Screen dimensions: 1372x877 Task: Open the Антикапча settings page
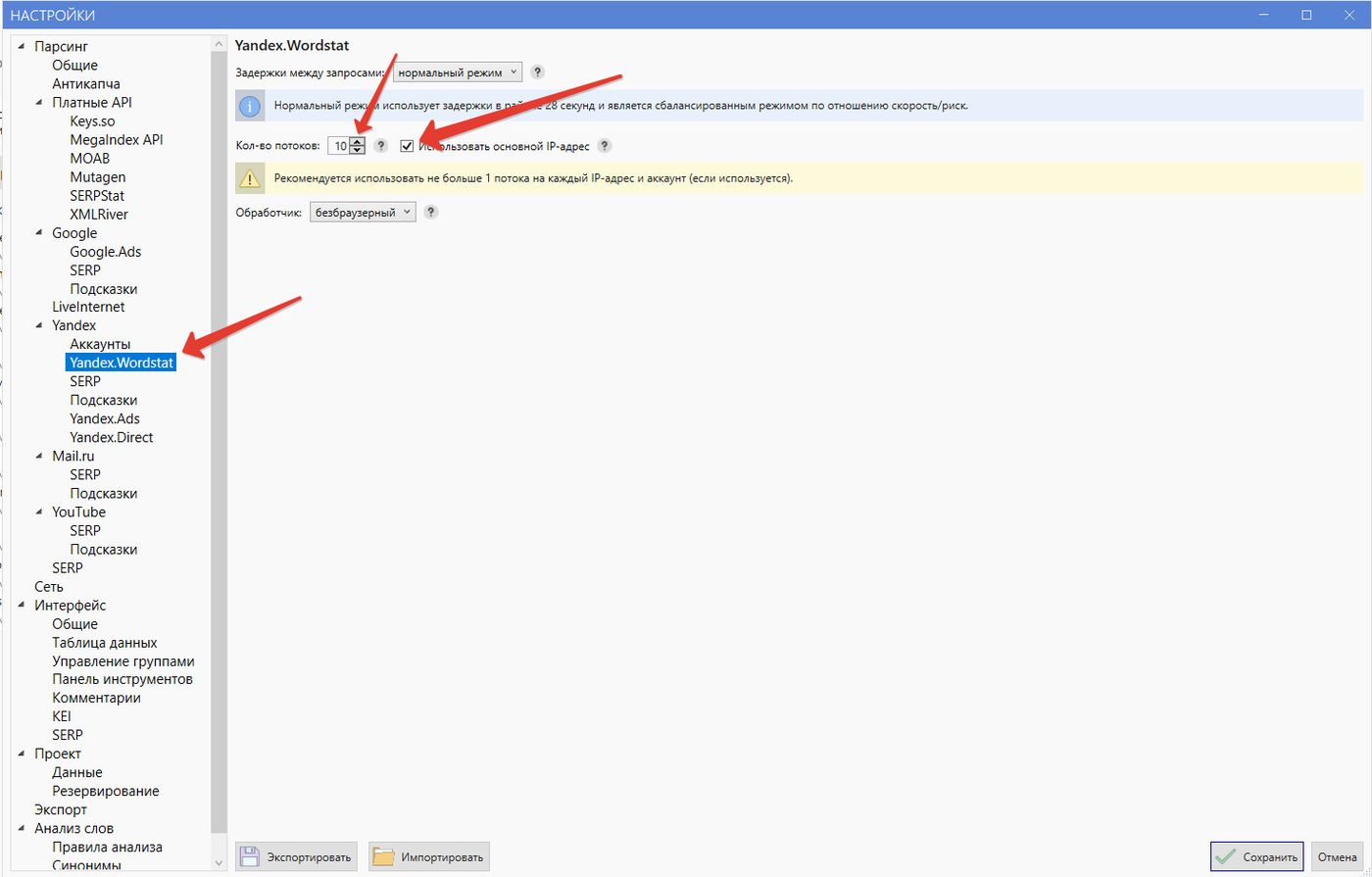coord(86,84)
